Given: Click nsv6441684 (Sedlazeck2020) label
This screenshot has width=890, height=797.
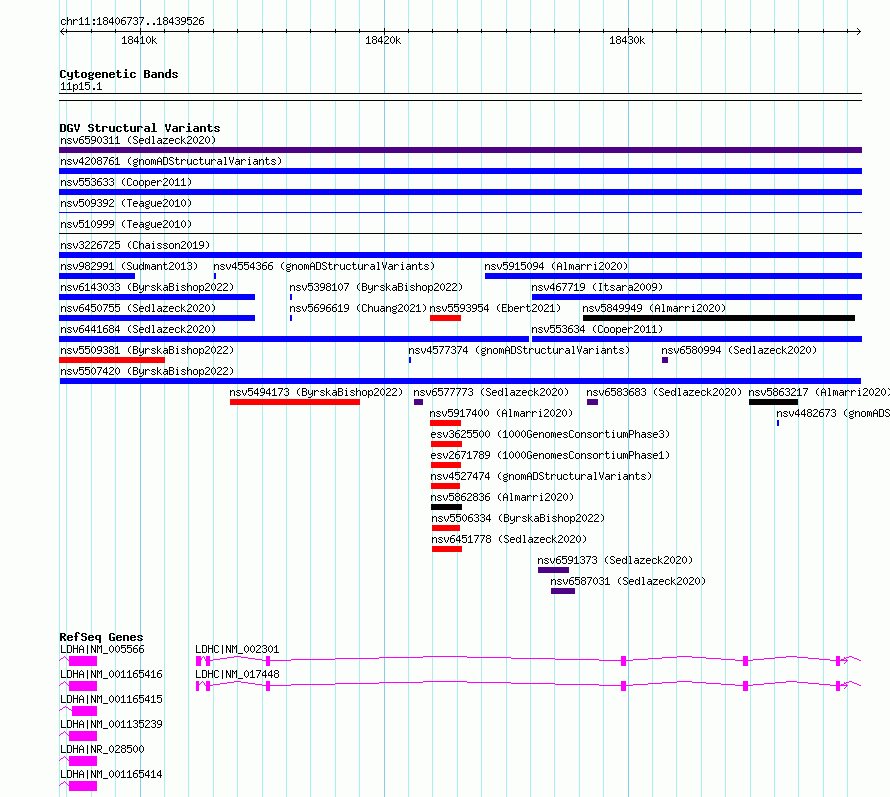Looking at the screenshot, I should 138,329.
